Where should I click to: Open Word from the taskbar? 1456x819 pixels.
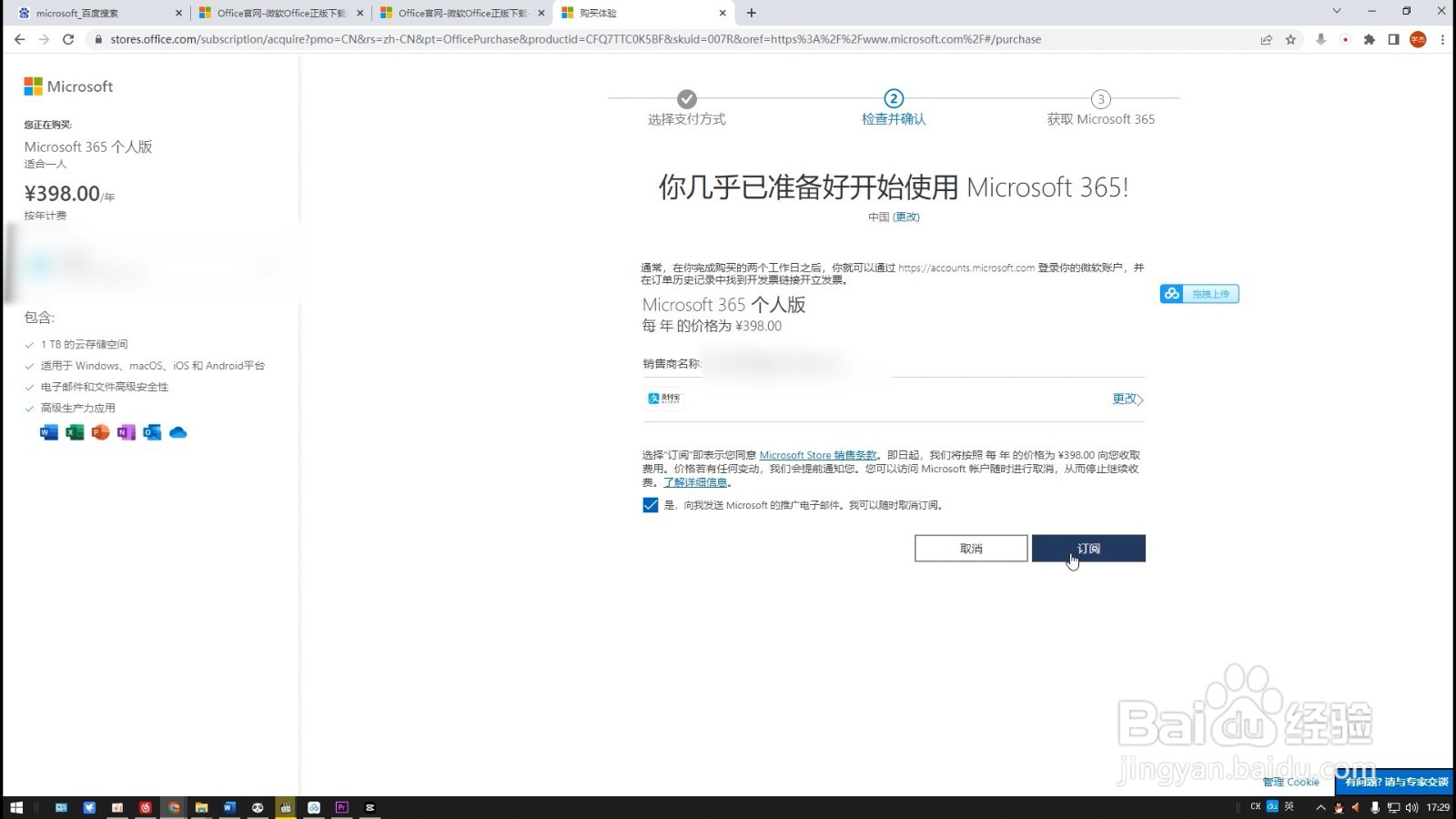point(229,807)
